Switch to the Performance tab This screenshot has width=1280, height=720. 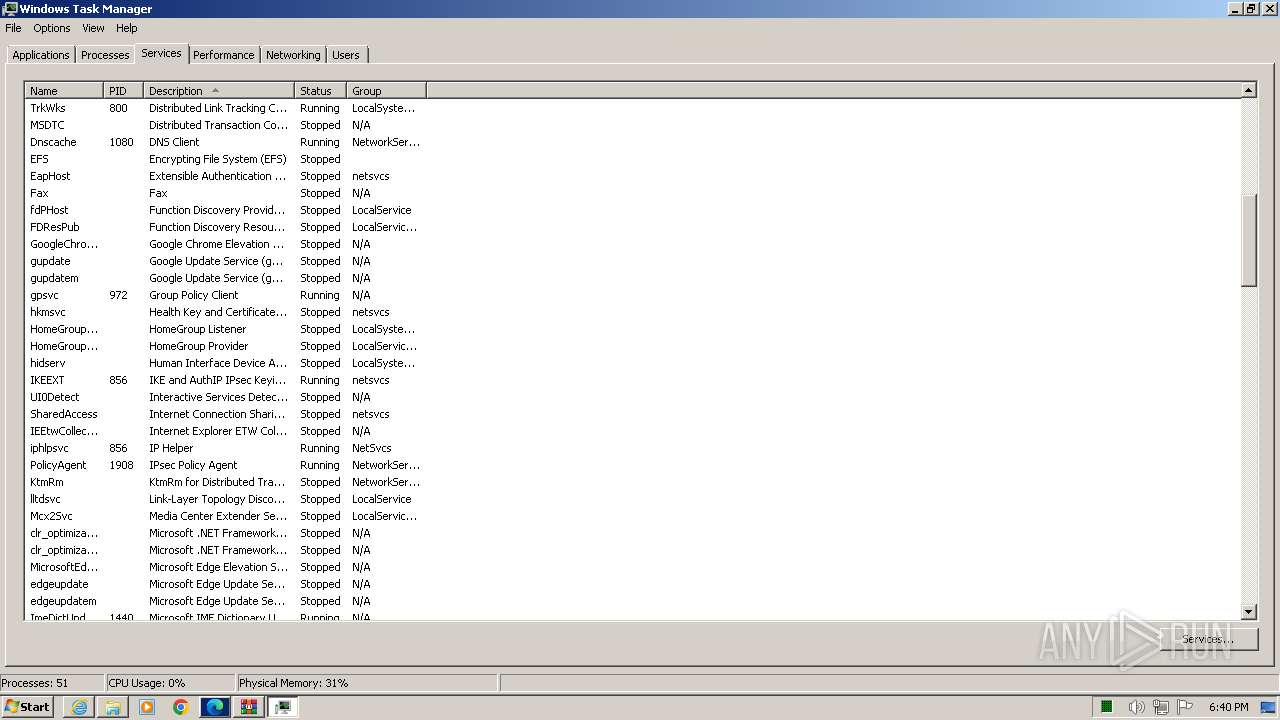(x=224, y=55)
